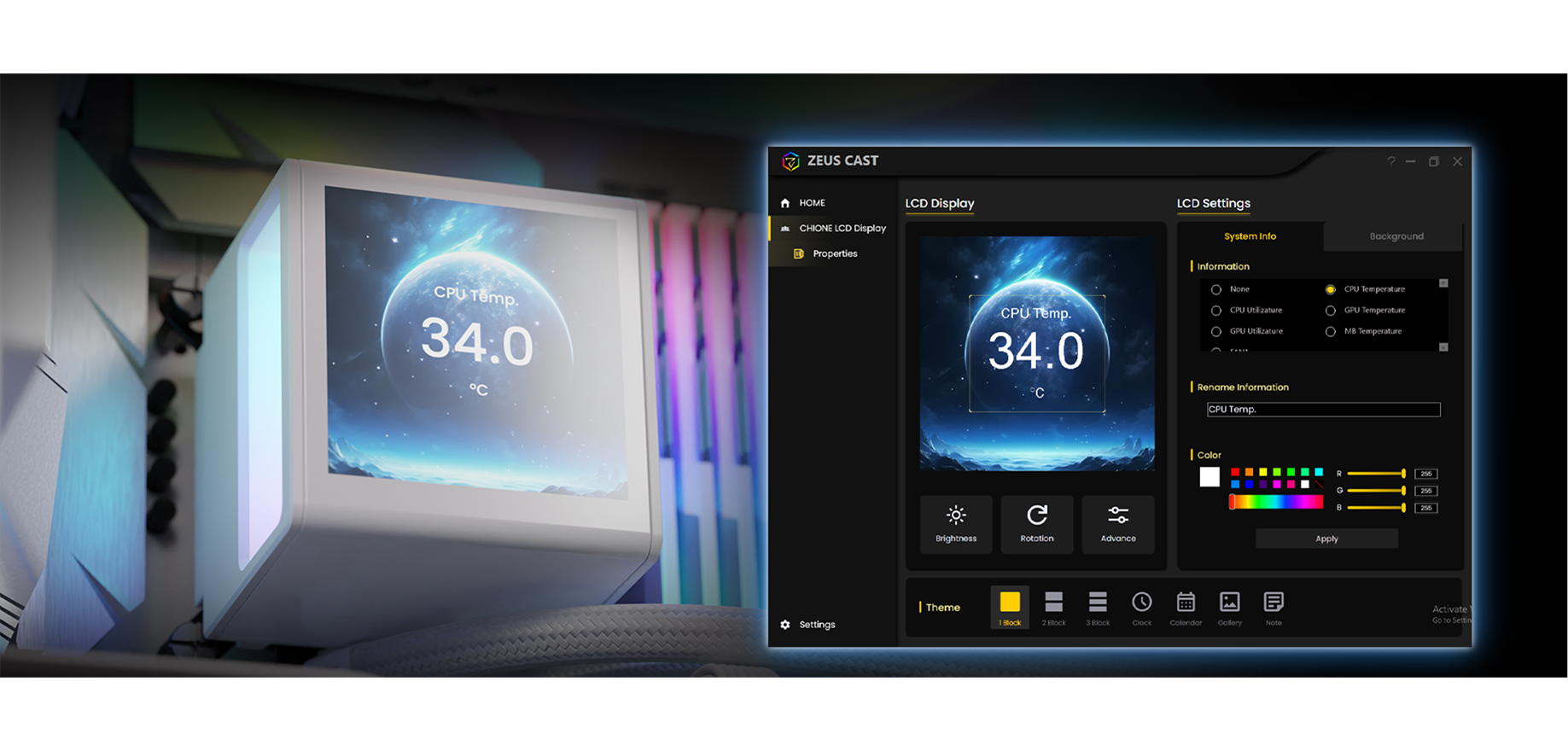The width and height of the screenshot is (1568, 751).
Task: Pick the magenta color swatch
Action: tap(1277, 484)
